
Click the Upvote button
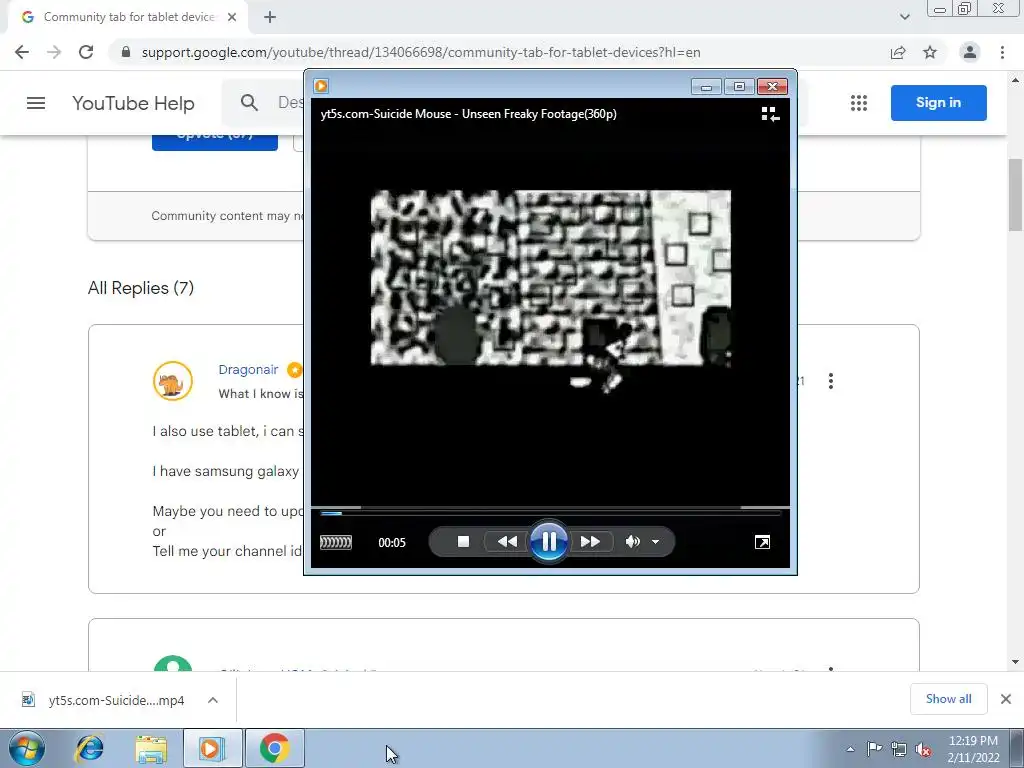pyautogui.click(x=215, y=141)
